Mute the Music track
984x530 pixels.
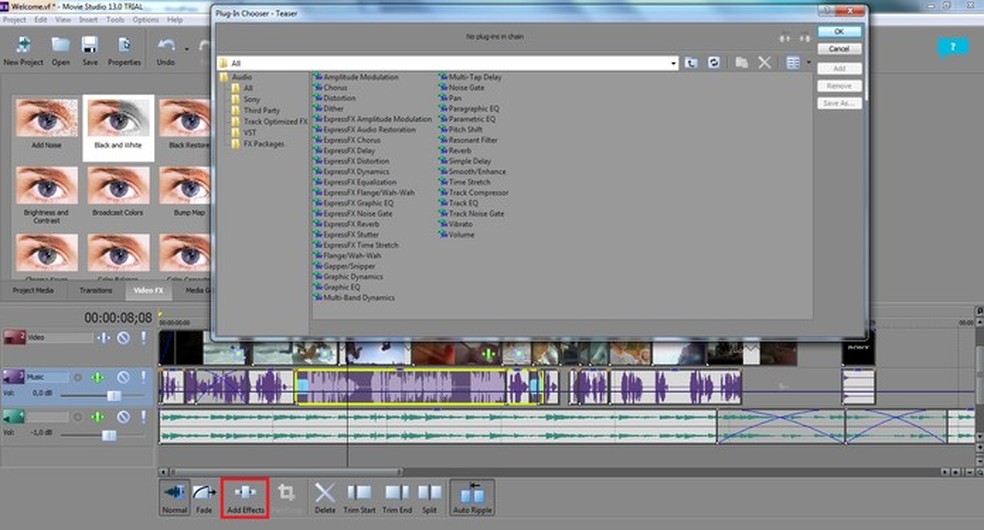[124, 378]
